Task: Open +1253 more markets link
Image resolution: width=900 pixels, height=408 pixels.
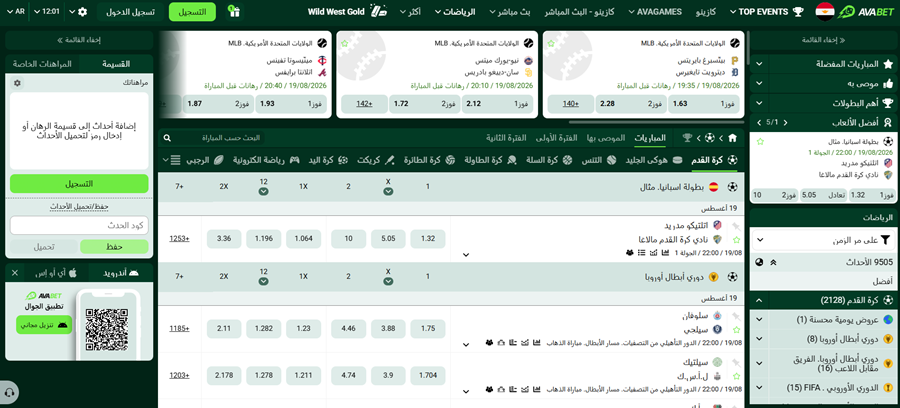Action: tap(179, 238)
